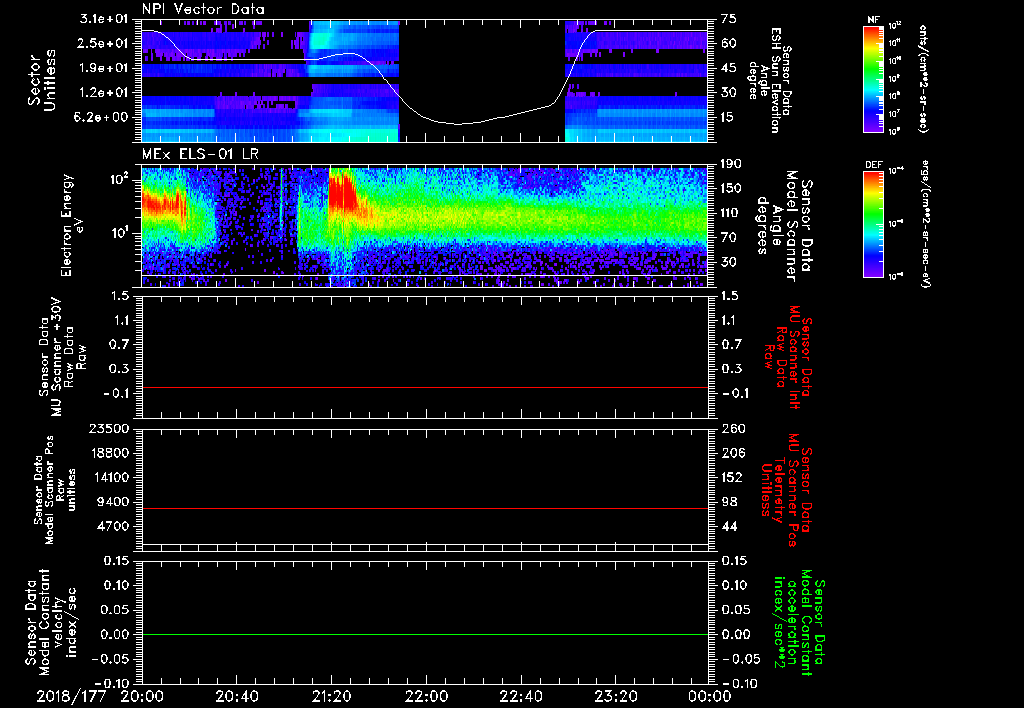Click the red intense burst in ELS spectrogram
The height and width of the screenshot is (708, 1024).
click(342, 191)
